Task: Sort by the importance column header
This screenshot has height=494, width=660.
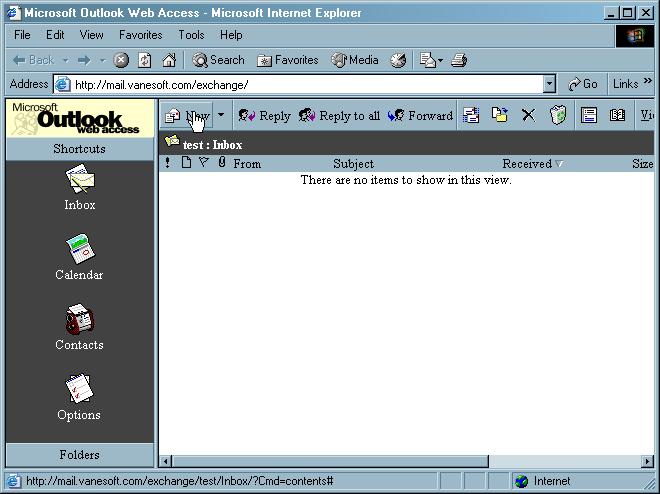Action: (x=168, y=163)
